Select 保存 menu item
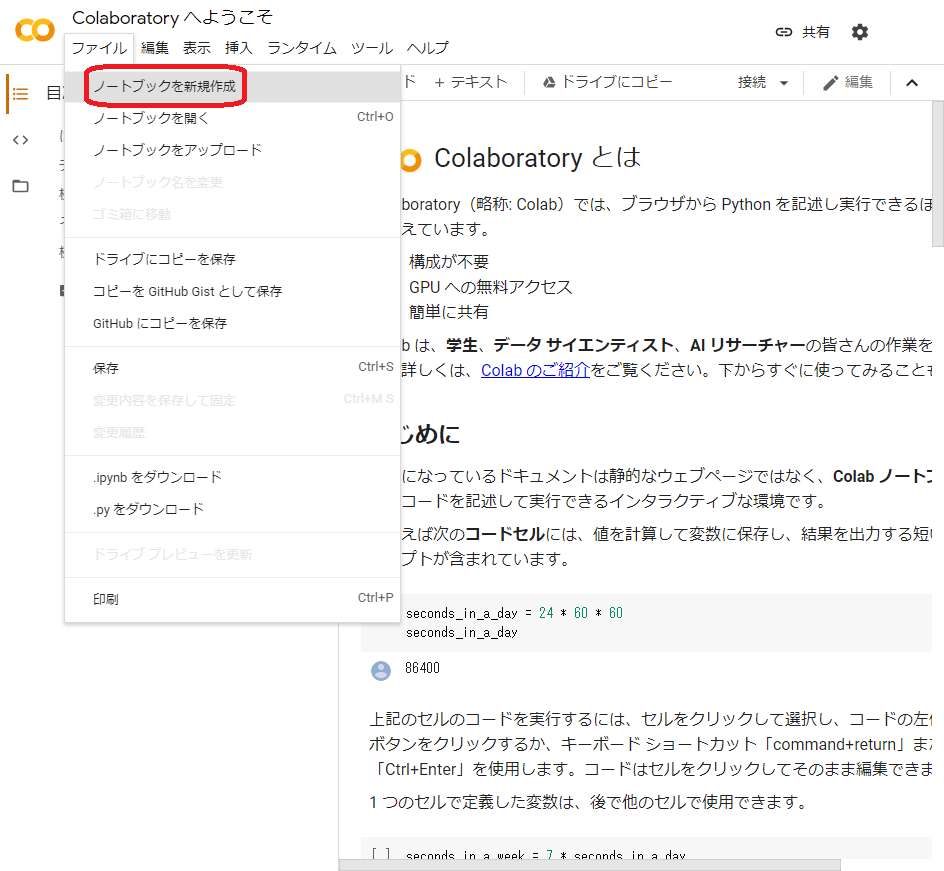 (x=232, y=368)
